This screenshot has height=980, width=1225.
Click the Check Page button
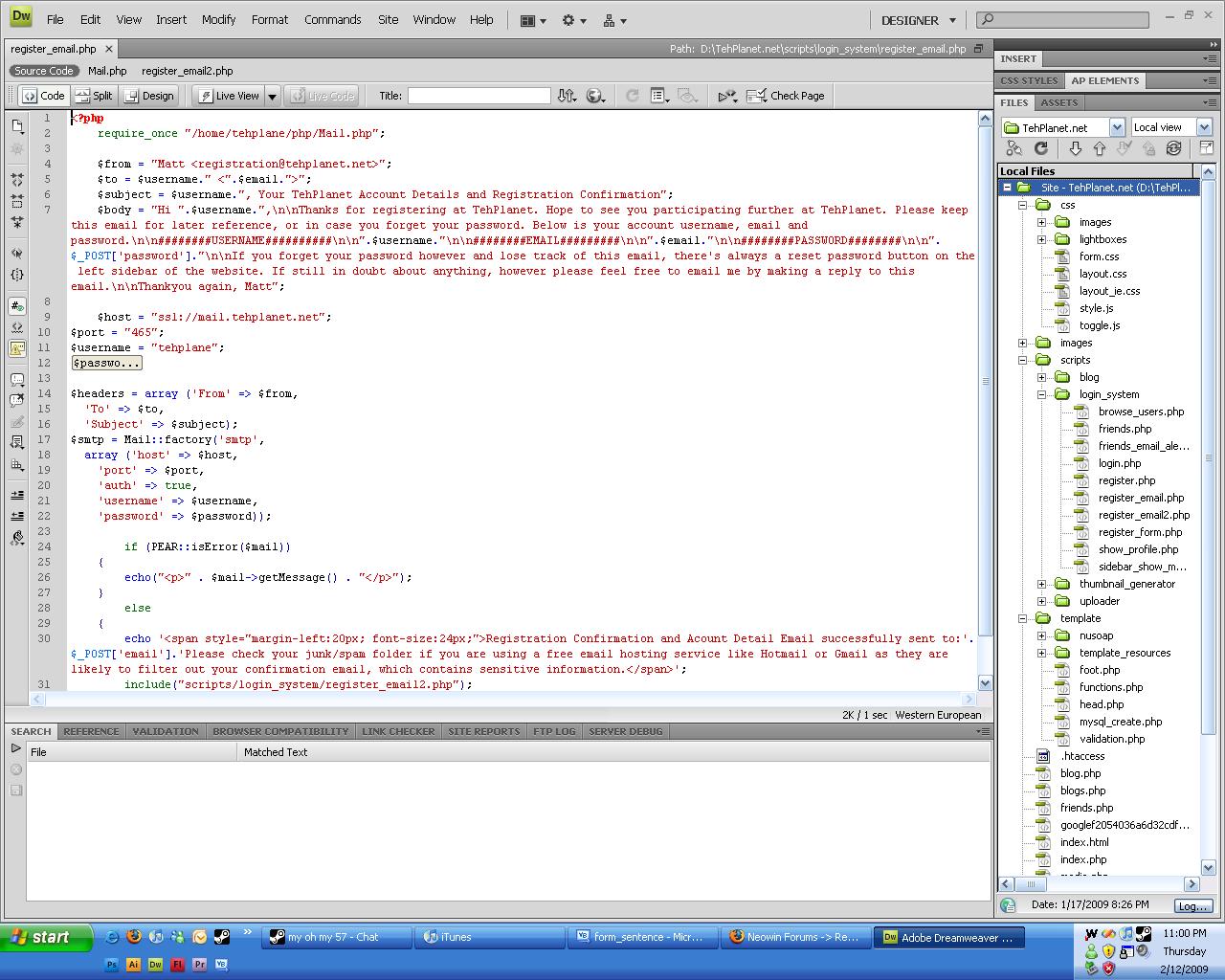tap(787, 95)
